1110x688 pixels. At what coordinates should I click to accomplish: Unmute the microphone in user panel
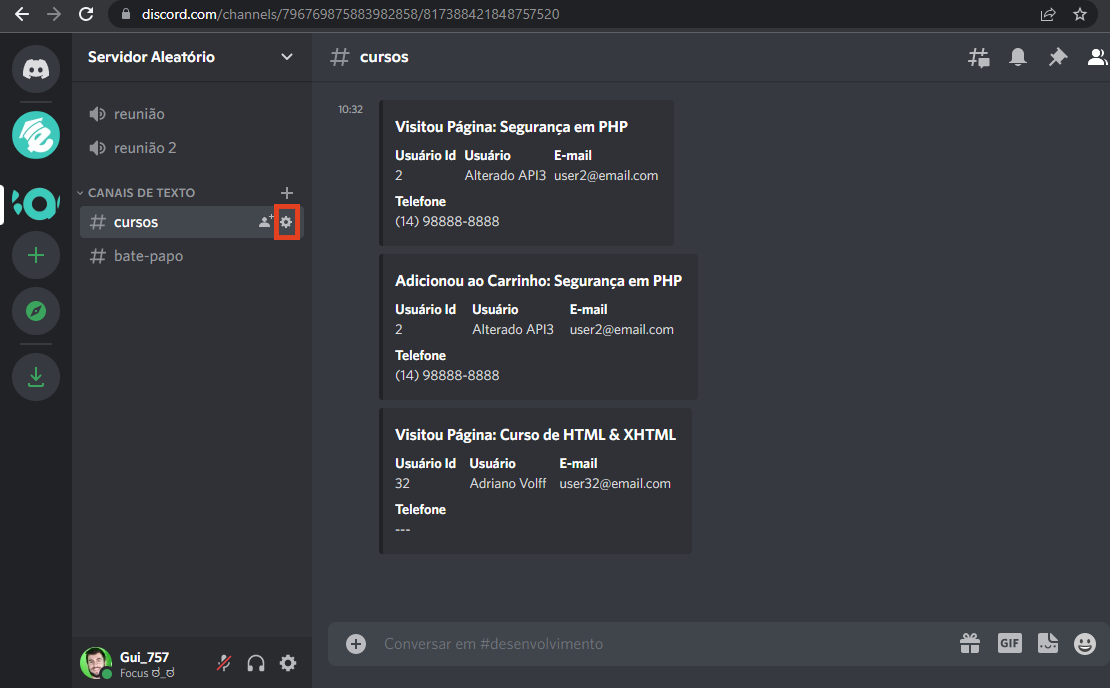(x=224, y=663)
